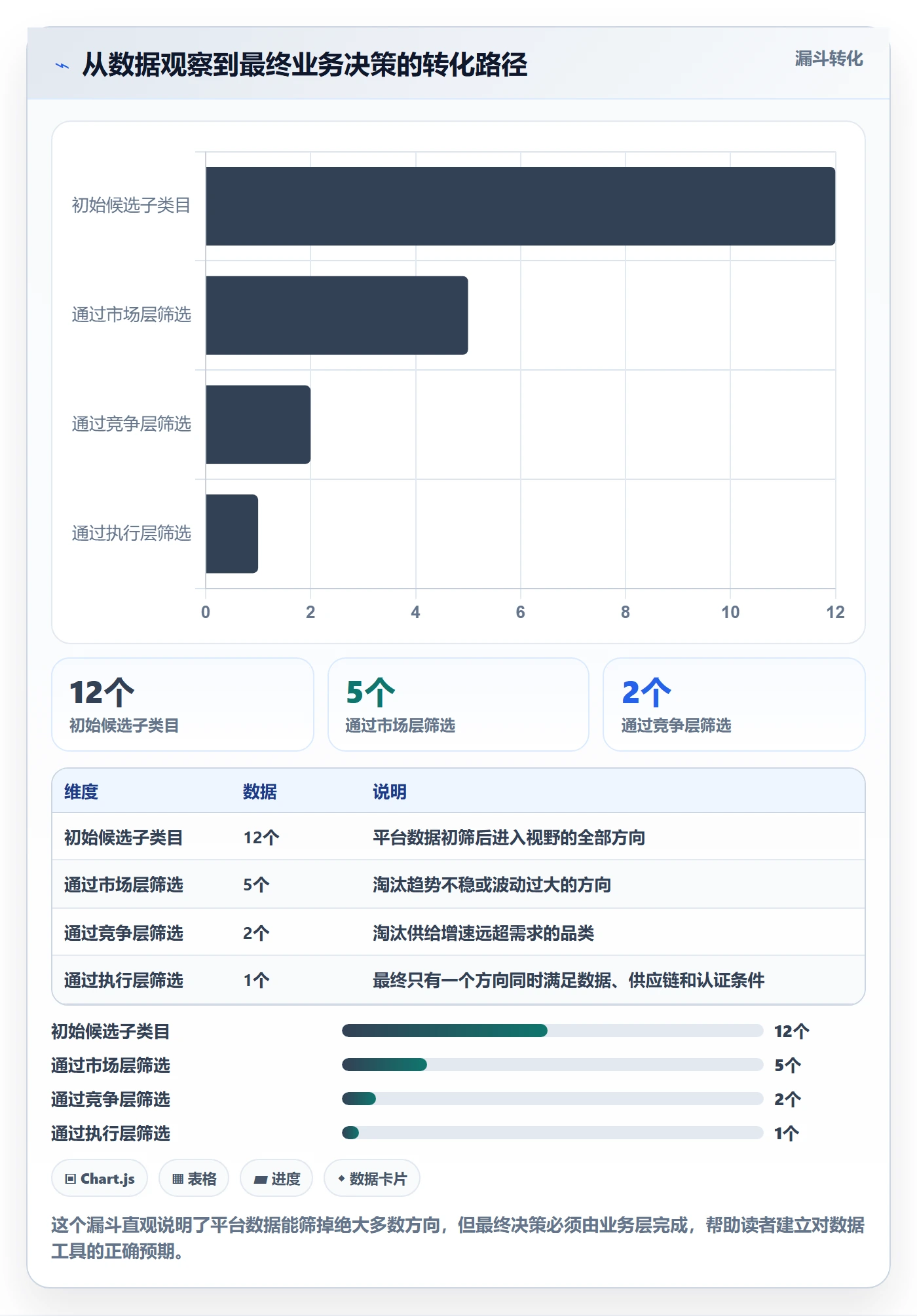The width and height of the screenshot is (917, 1316).
Task: Click the chart bar for 通过竞争层筛选
Action: pyautogui.click(x=259, y=425)
